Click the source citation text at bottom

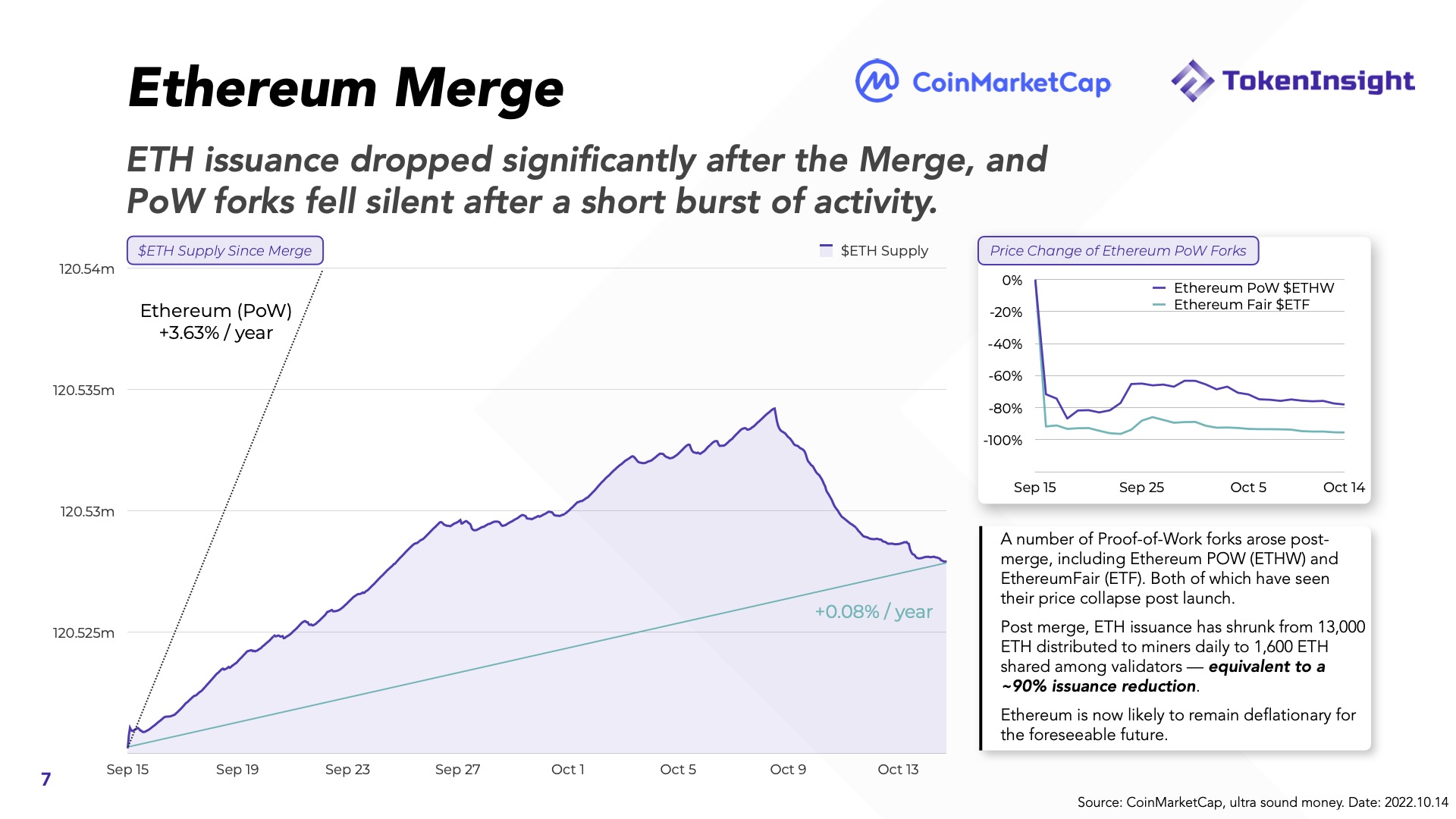click(1263, 802)
